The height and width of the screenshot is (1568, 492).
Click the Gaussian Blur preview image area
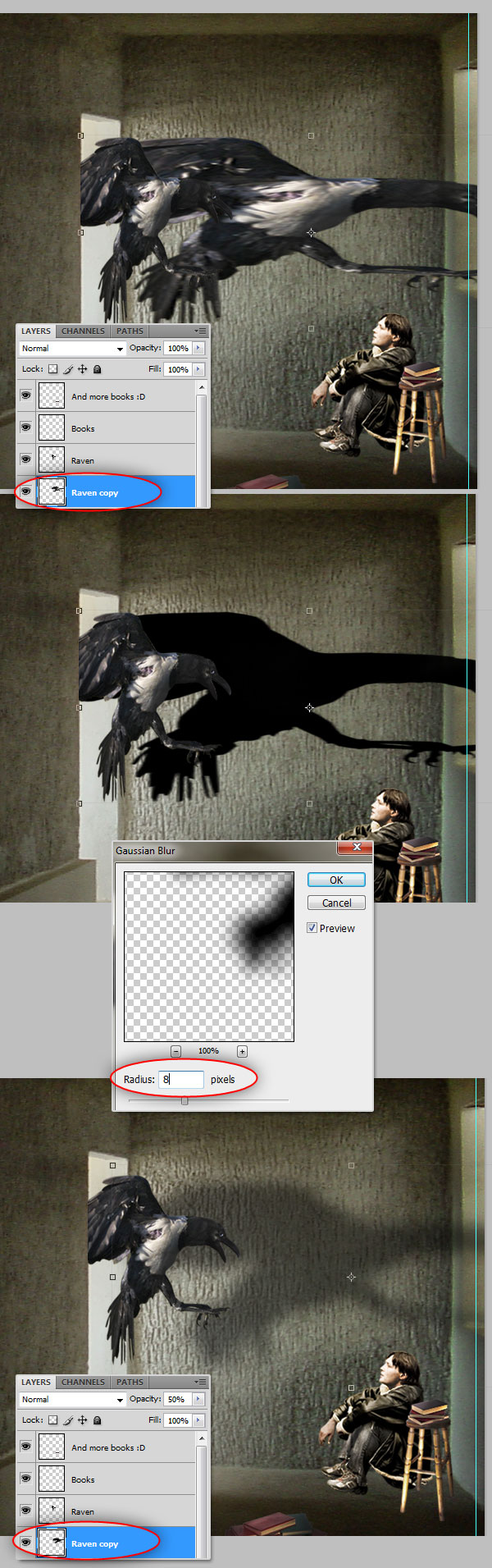point(209,957)
